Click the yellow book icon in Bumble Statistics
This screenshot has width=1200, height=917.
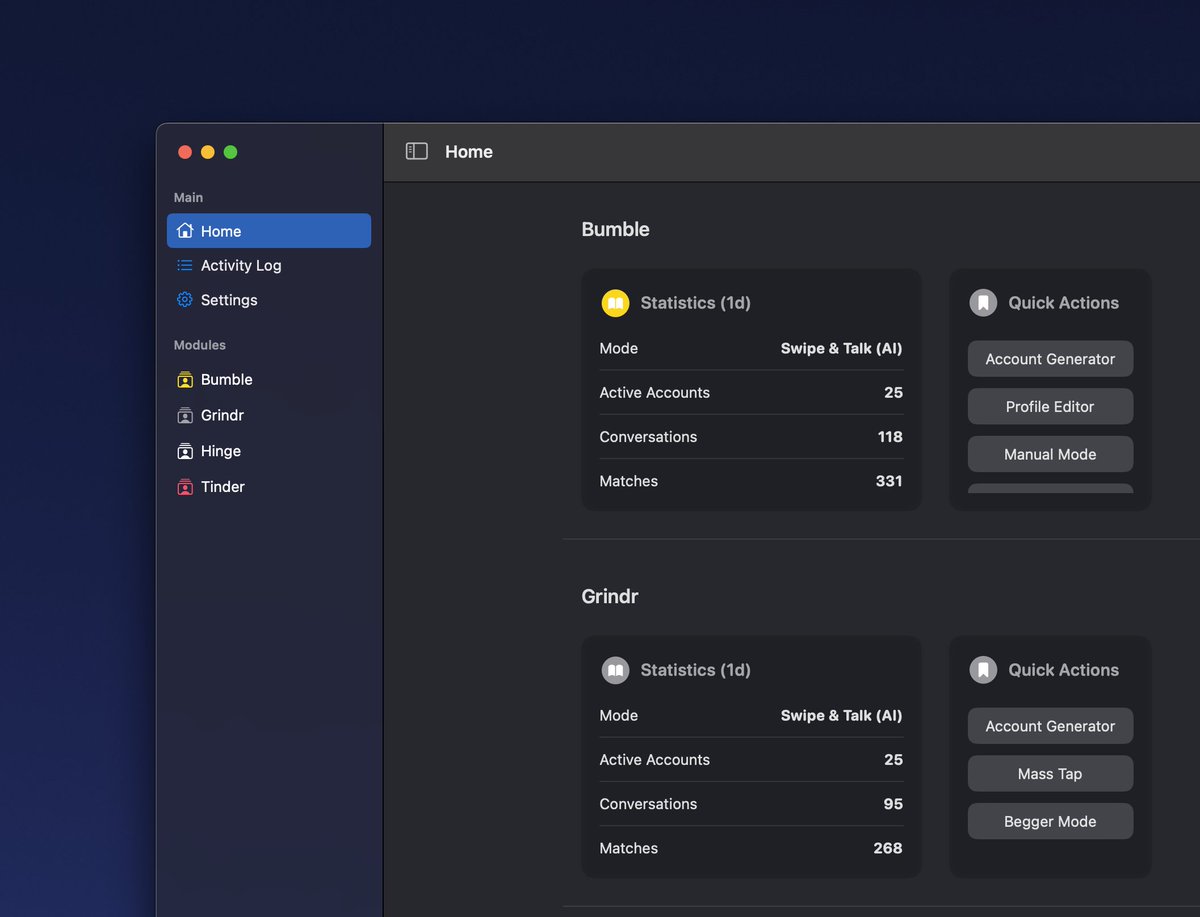pos(615,303)
